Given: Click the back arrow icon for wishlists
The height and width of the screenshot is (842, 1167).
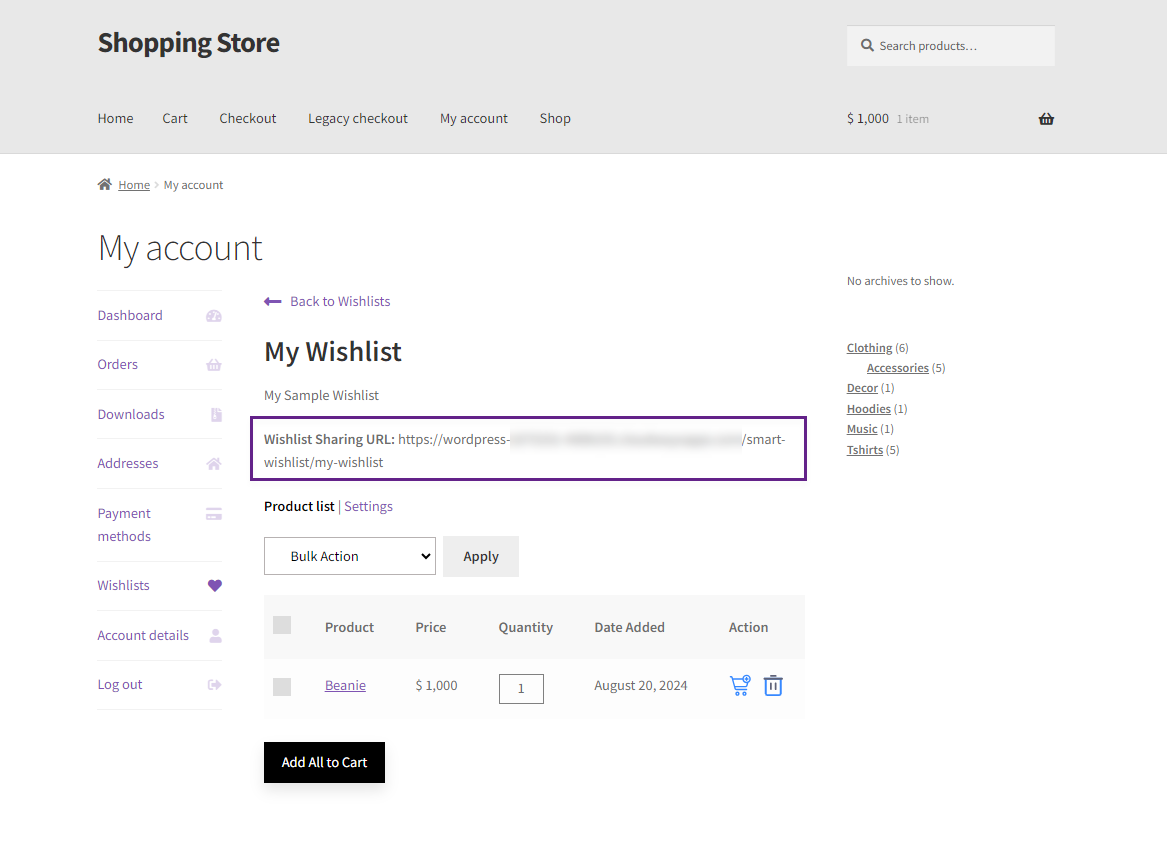Looking at the screenshot, I should click(x=272, y=302).
